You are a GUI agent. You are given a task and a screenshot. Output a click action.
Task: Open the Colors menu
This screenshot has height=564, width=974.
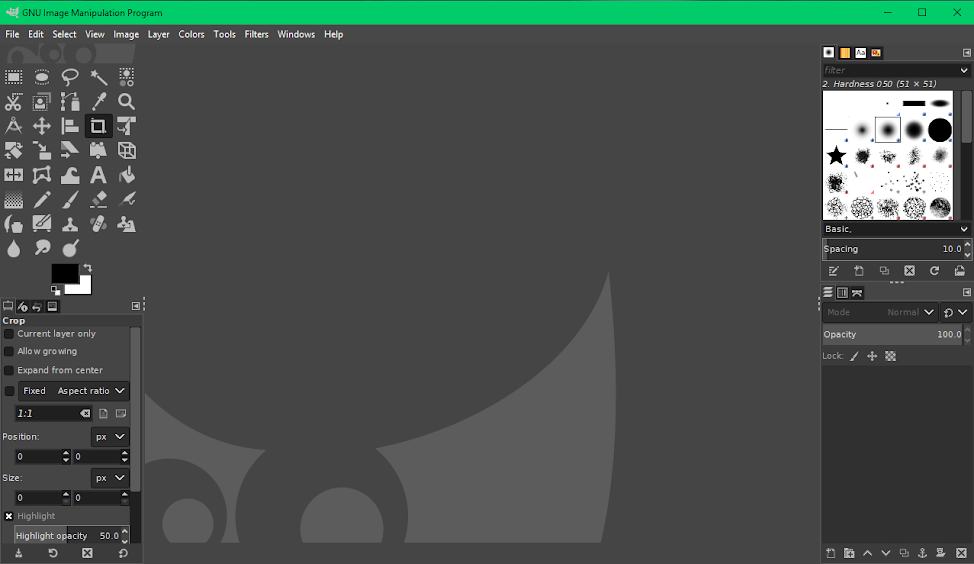point(191,34)
